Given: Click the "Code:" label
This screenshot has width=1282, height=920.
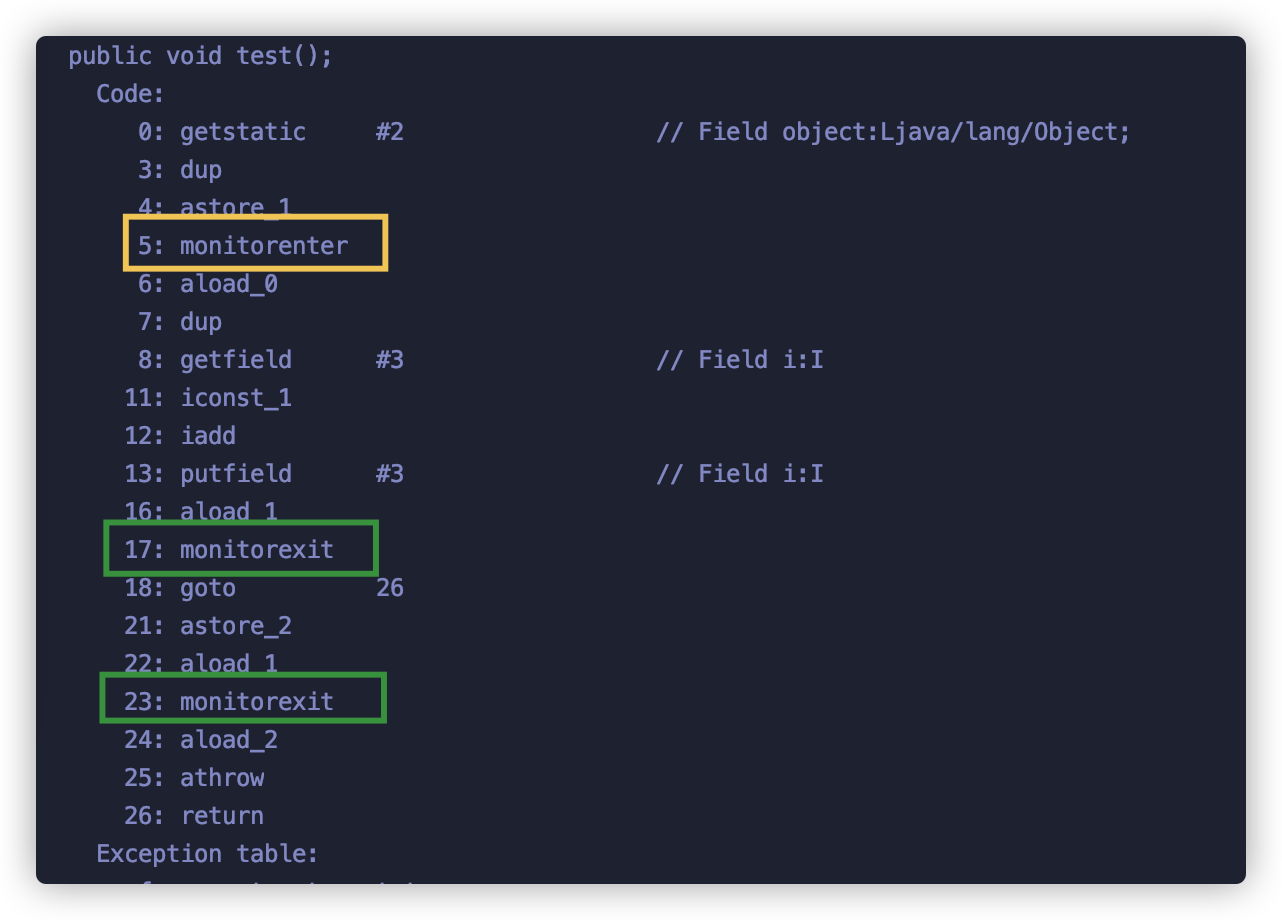Looking at the screenshot, I should (130, 93).
